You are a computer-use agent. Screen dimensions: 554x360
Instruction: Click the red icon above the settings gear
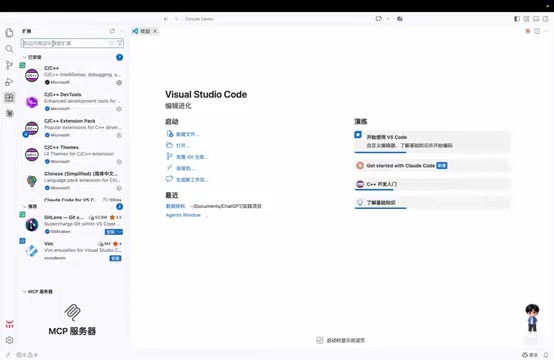pos(10,324)
